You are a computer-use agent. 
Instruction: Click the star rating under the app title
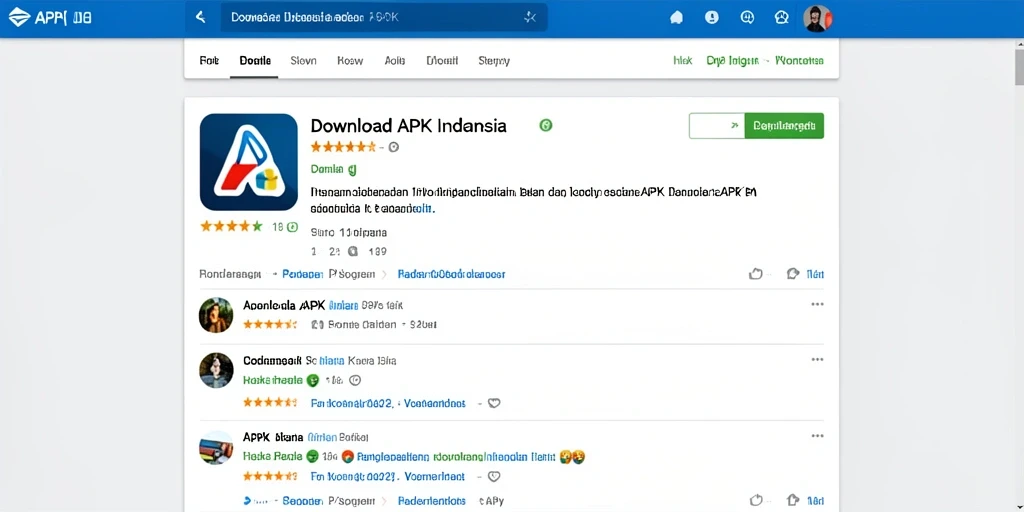(344, 147)
